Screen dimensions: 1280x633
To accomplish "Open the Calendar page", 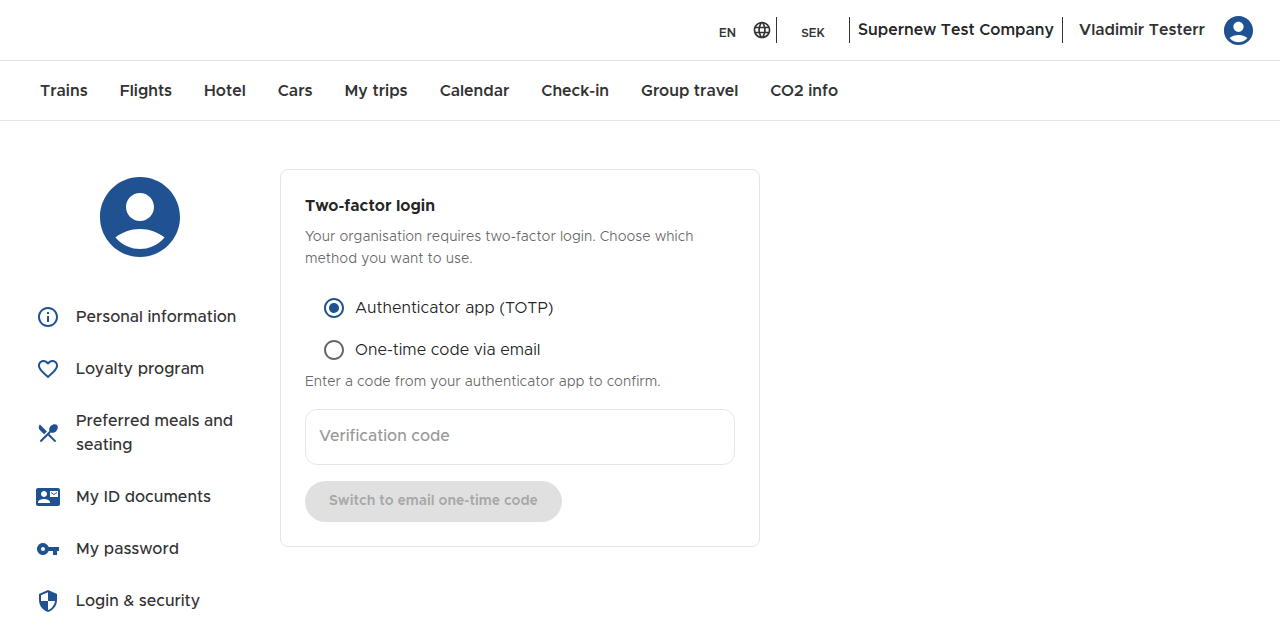I will tap(475, 91).
